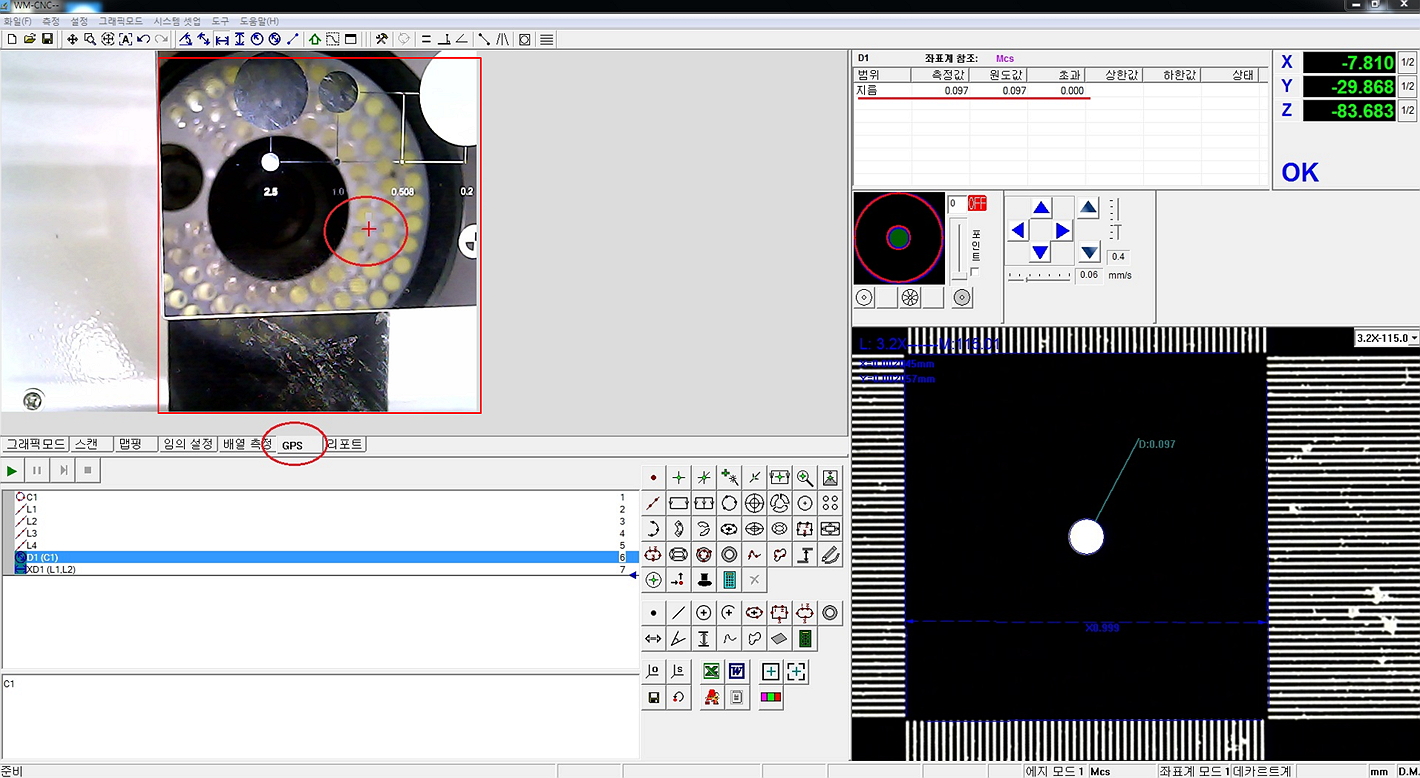Click the Excel export icon
1420x778 pixels.
(x=711, y=671)
